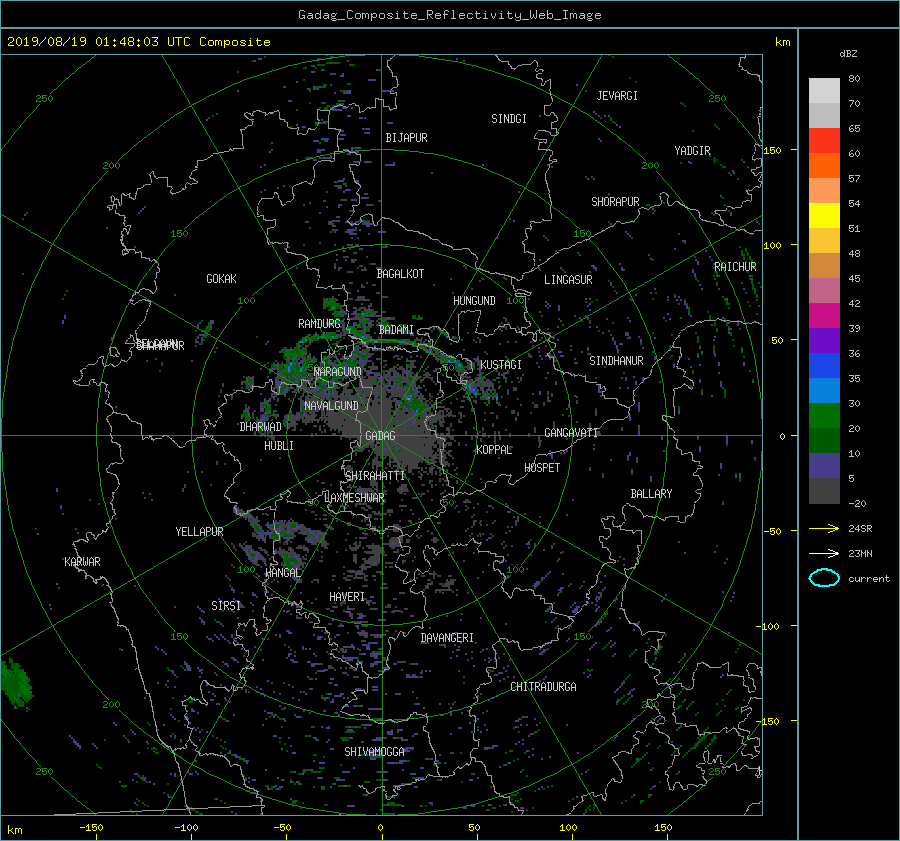Choose the indigo swatch above the 5 dBZ label
The width and height of the screenshot is (900, 841).
click(824, 466)
